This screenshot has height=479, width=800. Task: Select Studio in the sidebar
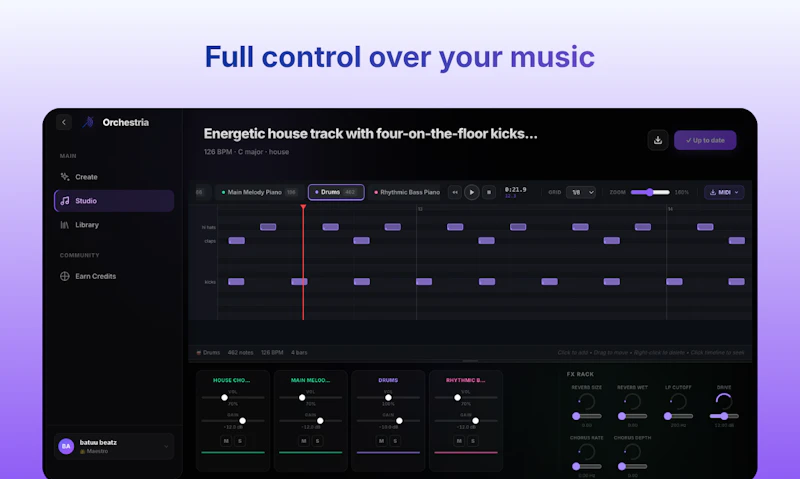[114, 201]
